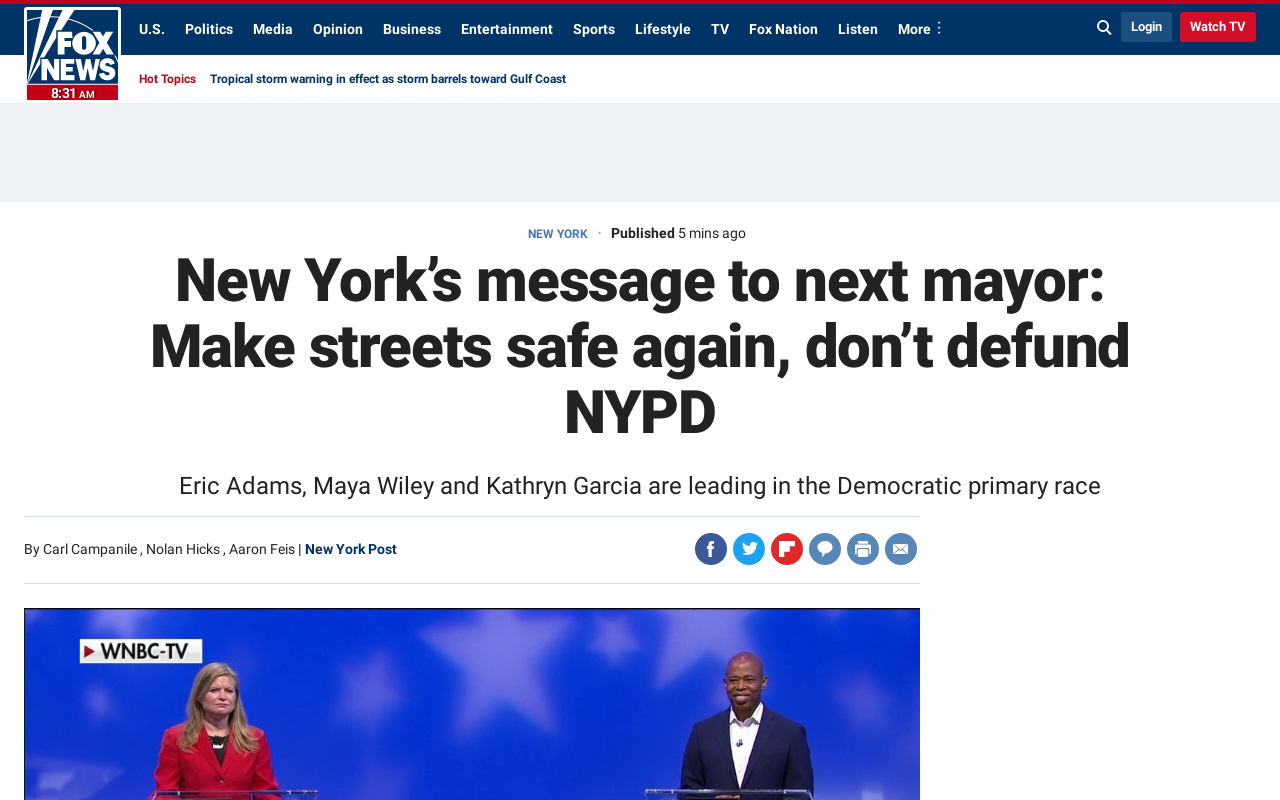Click the Watch TV button

(1218, 27)
